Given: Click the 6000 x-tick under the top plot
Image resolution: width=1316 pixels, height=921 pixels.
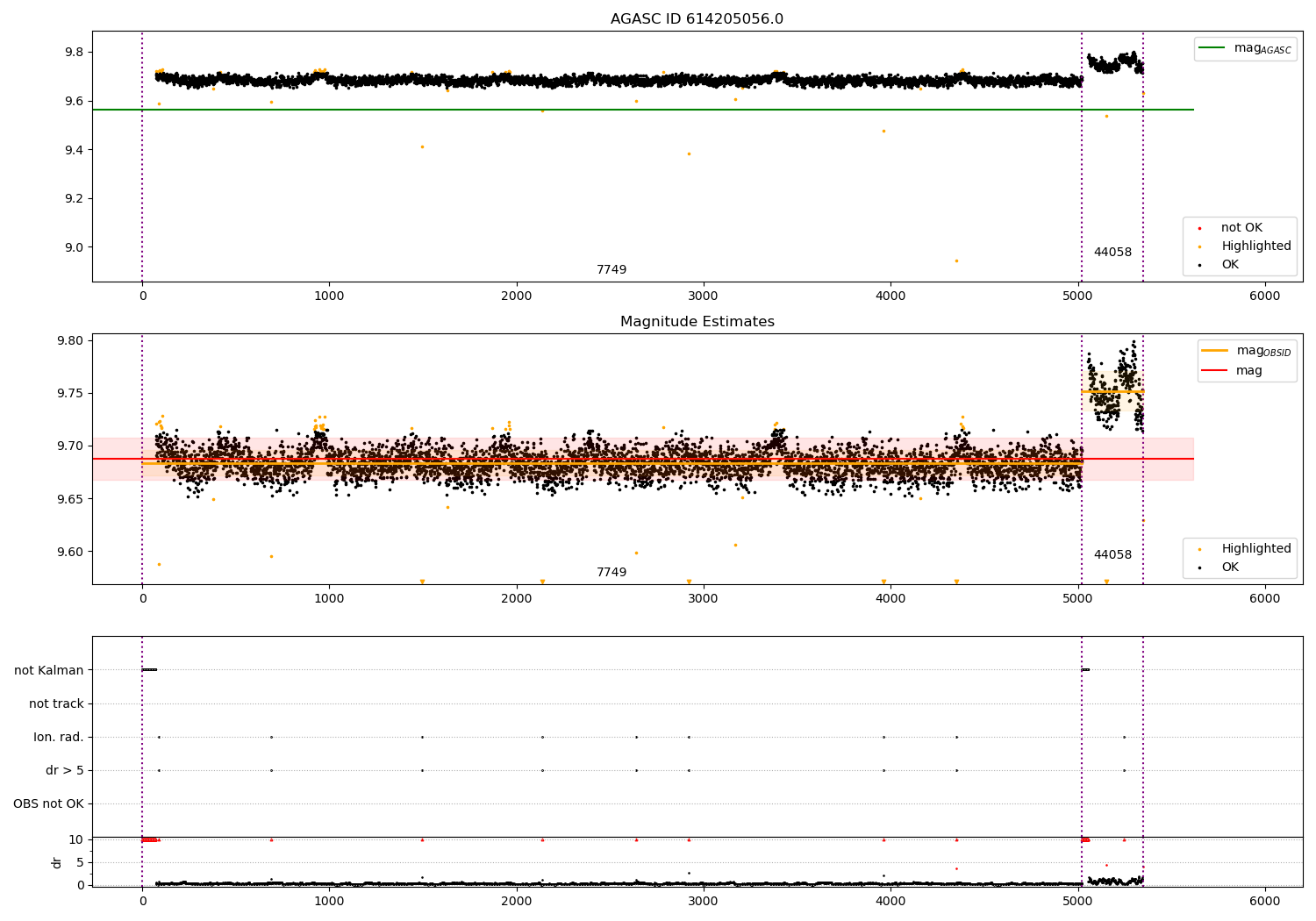Looking at the screenshot, I should pos(1264,296).
